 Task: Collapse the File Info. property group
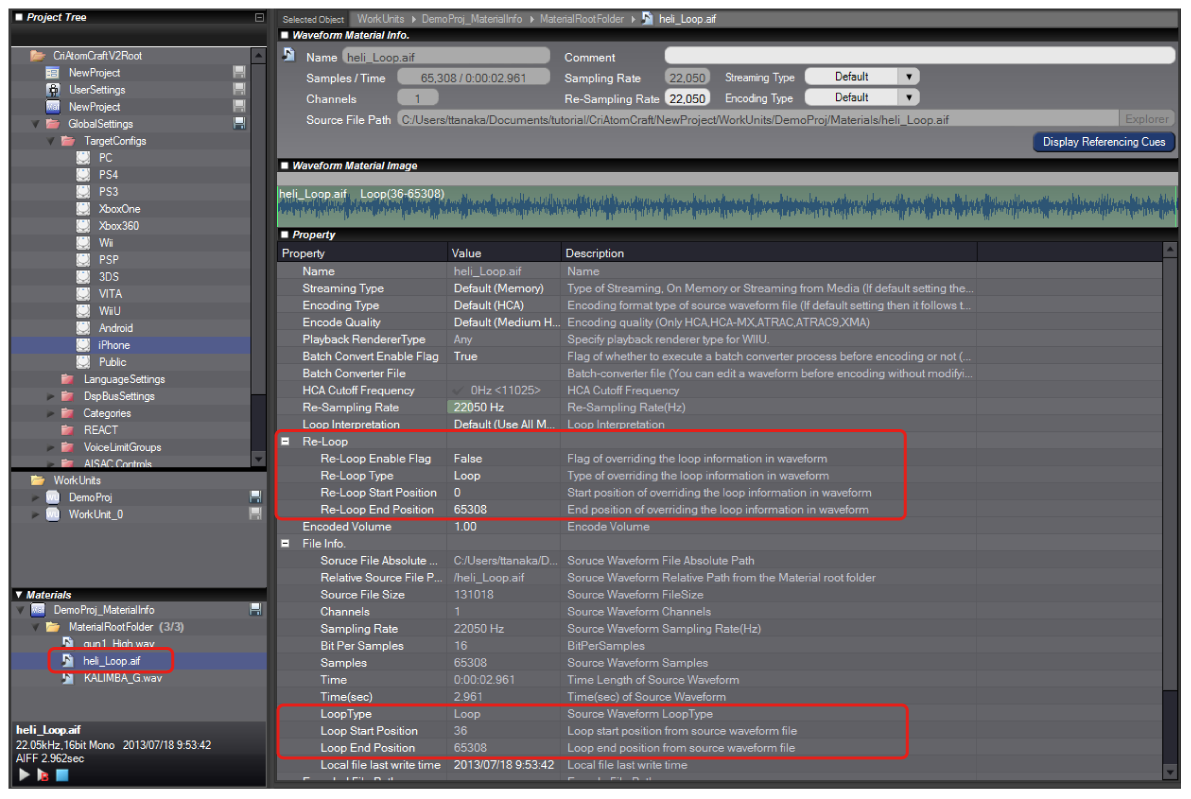(x=286, y=543)
